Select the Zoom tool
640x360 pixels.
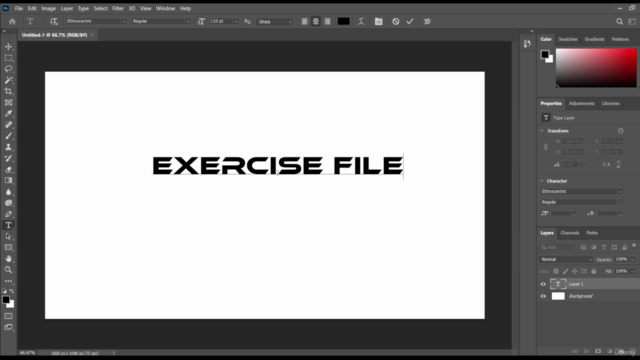click(x=9, y=269)
